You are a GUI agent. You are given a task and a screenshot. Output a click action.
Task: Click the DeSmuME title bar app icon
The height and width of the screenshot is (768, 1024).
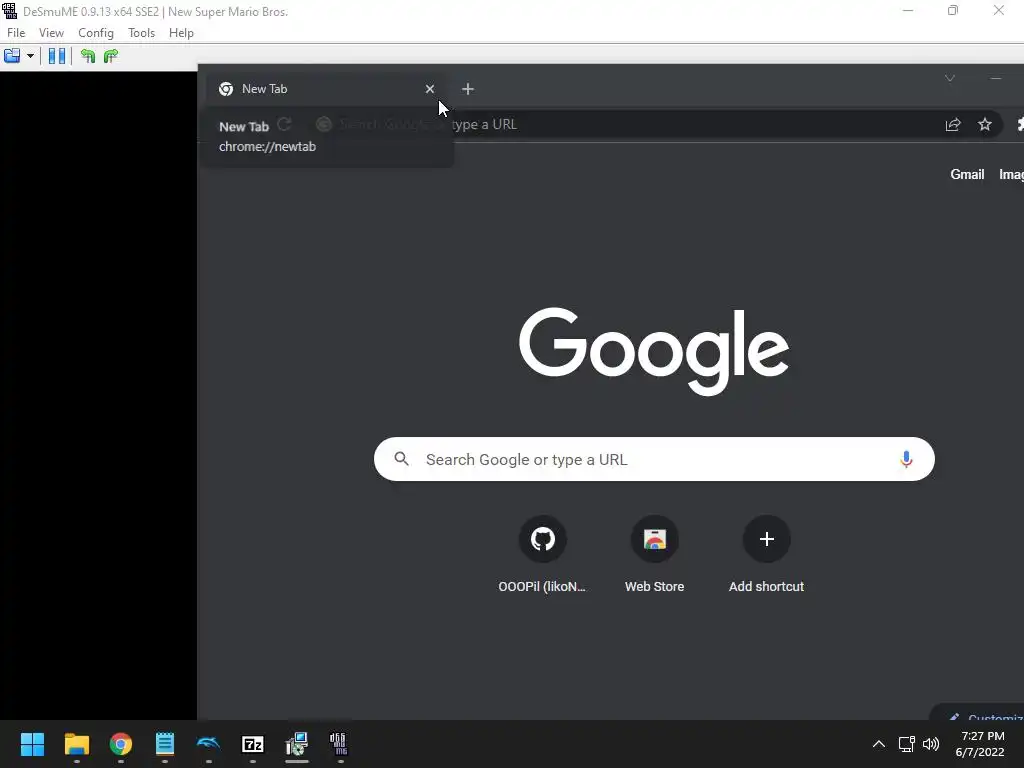pos(9,11)
